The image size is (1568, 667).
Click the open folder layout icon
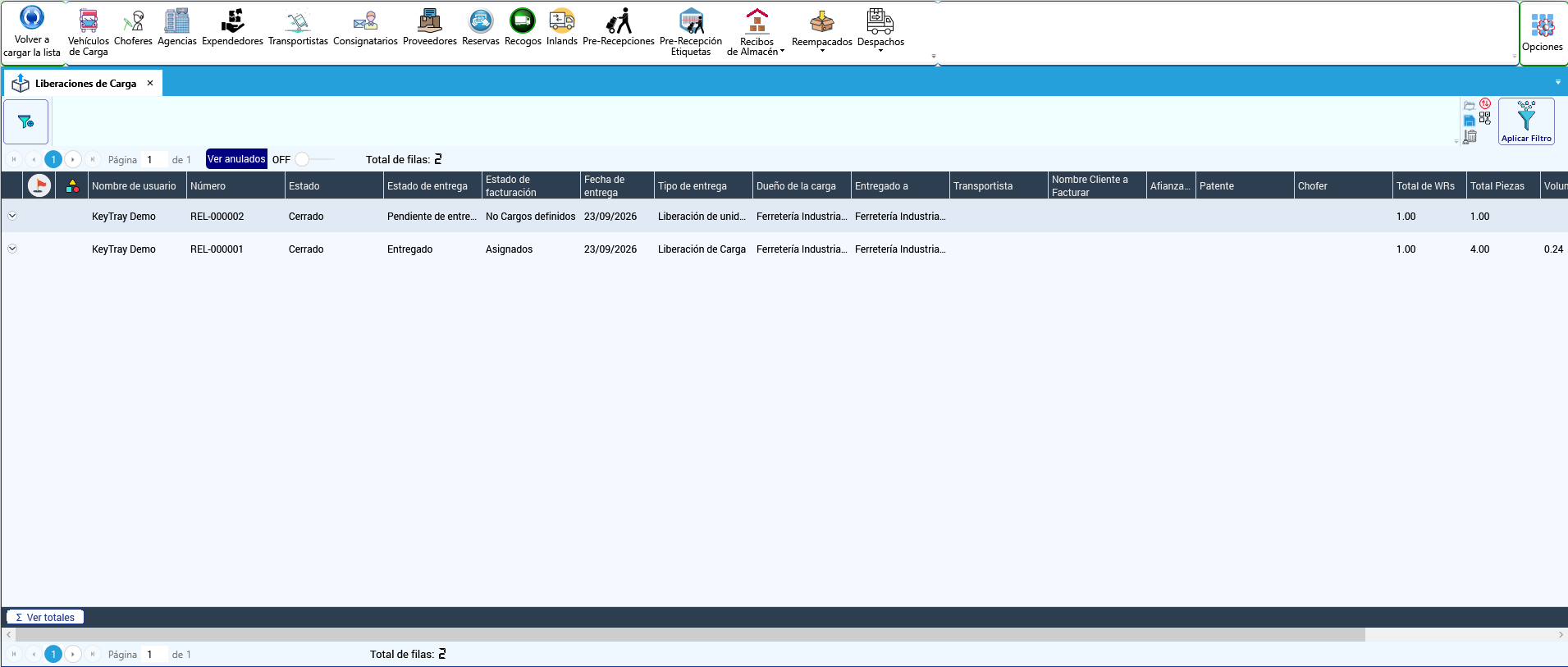point(1470,106)
